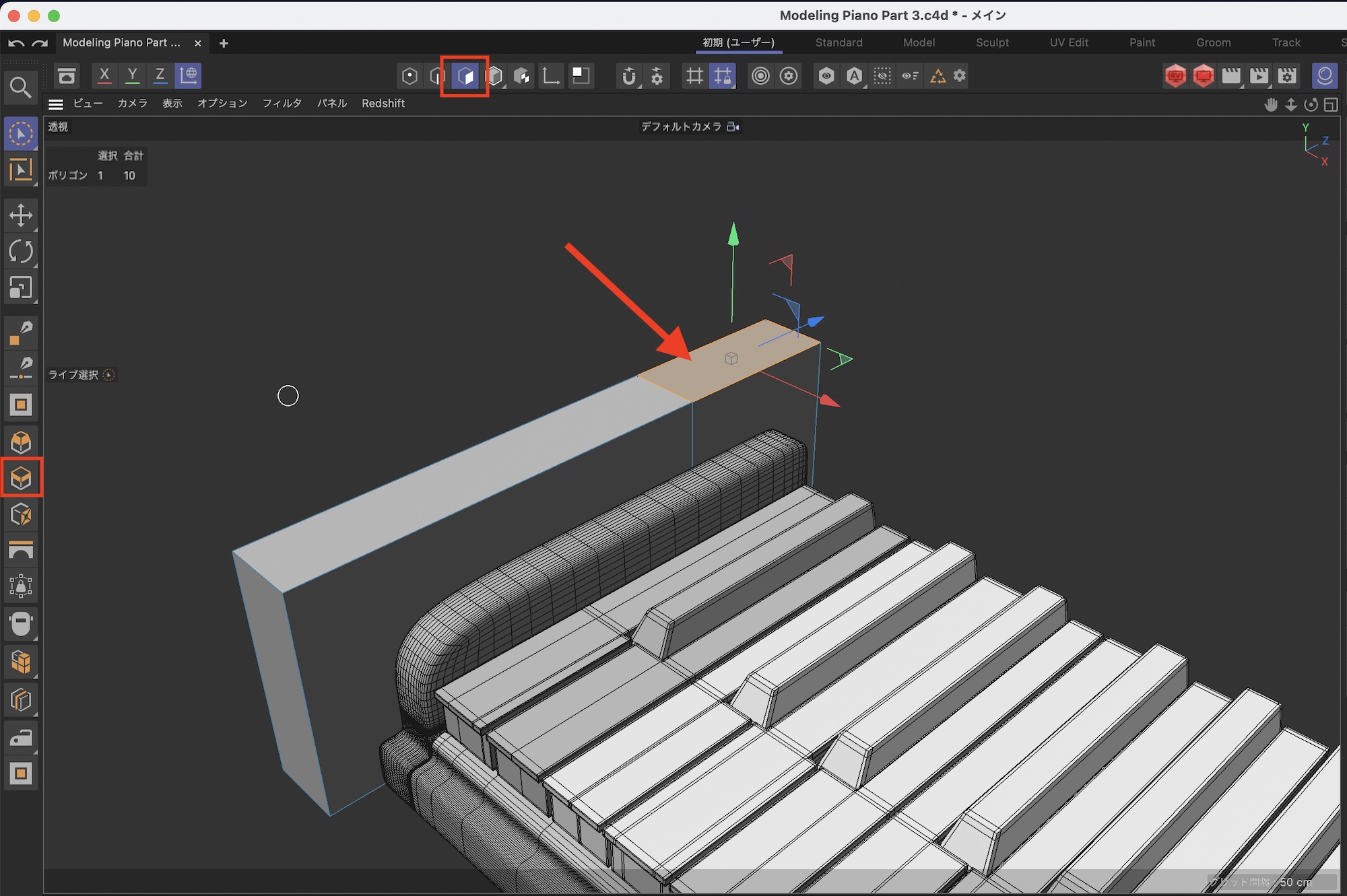Switch to Polygons mode
This screenshot has height=896, width=1347.
[465, 75]
